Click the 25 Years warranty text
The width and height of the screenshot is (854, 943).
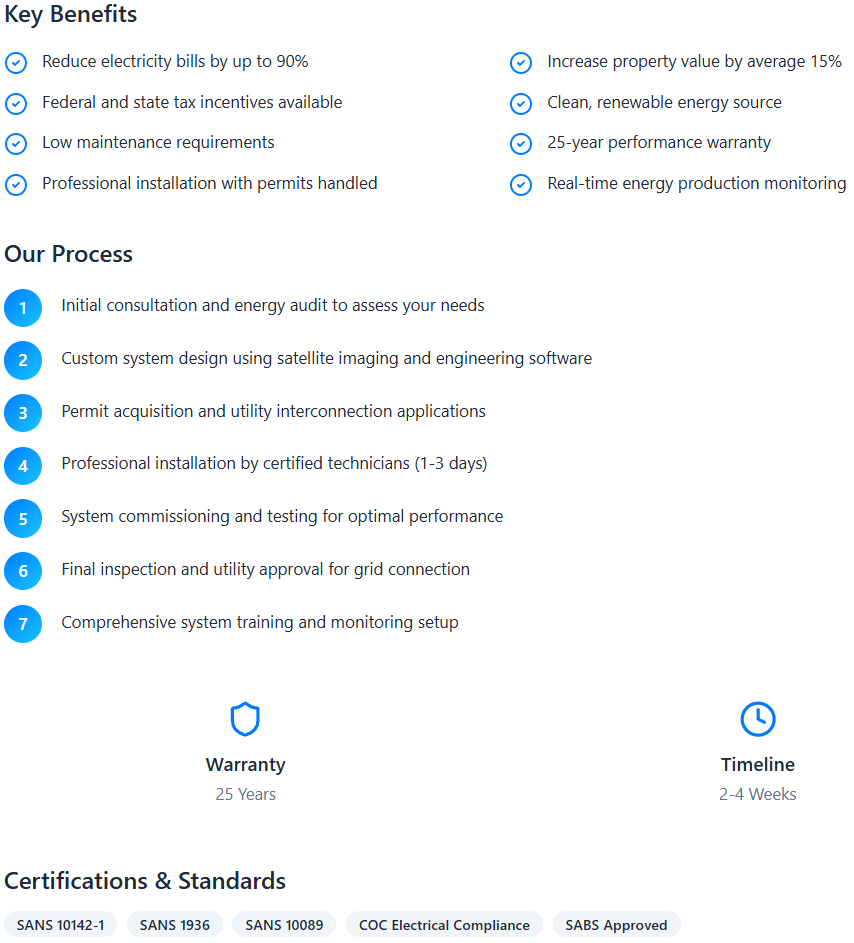pyautogui.click(x=245, y=794)
